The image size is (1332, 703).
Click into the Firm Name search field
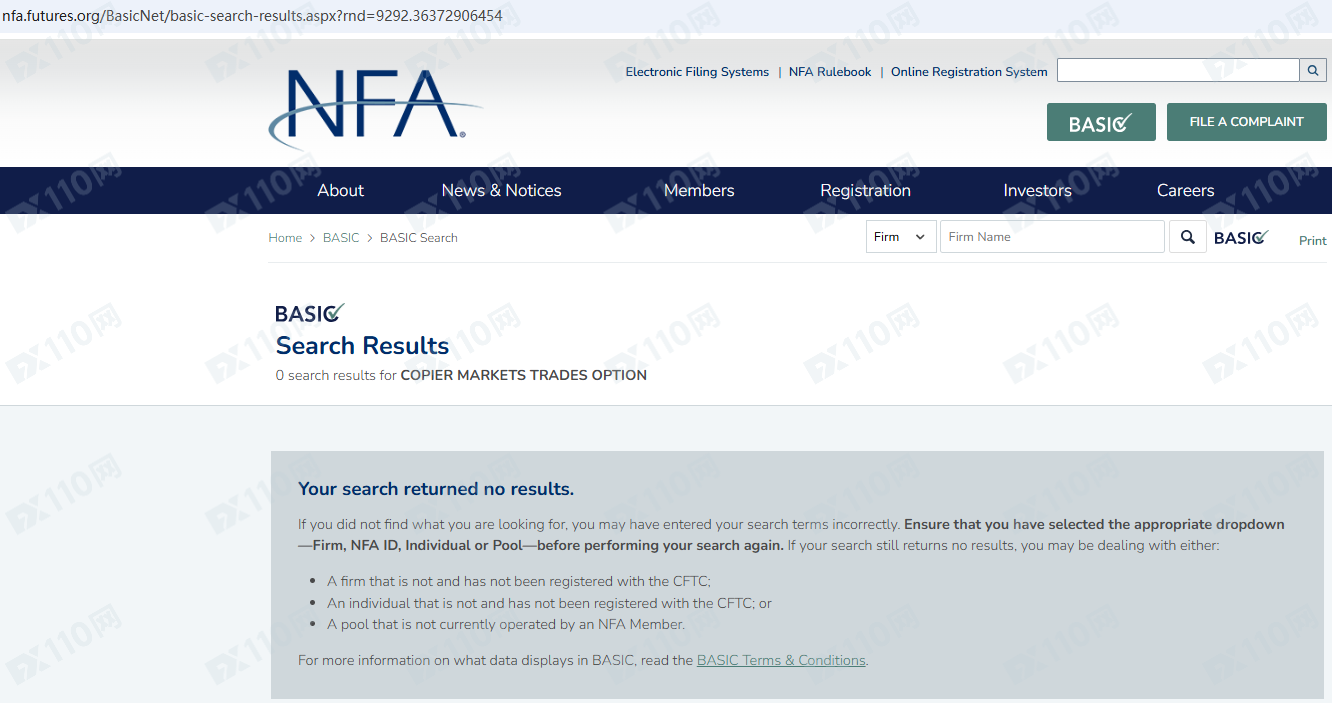pos(1052,237)
